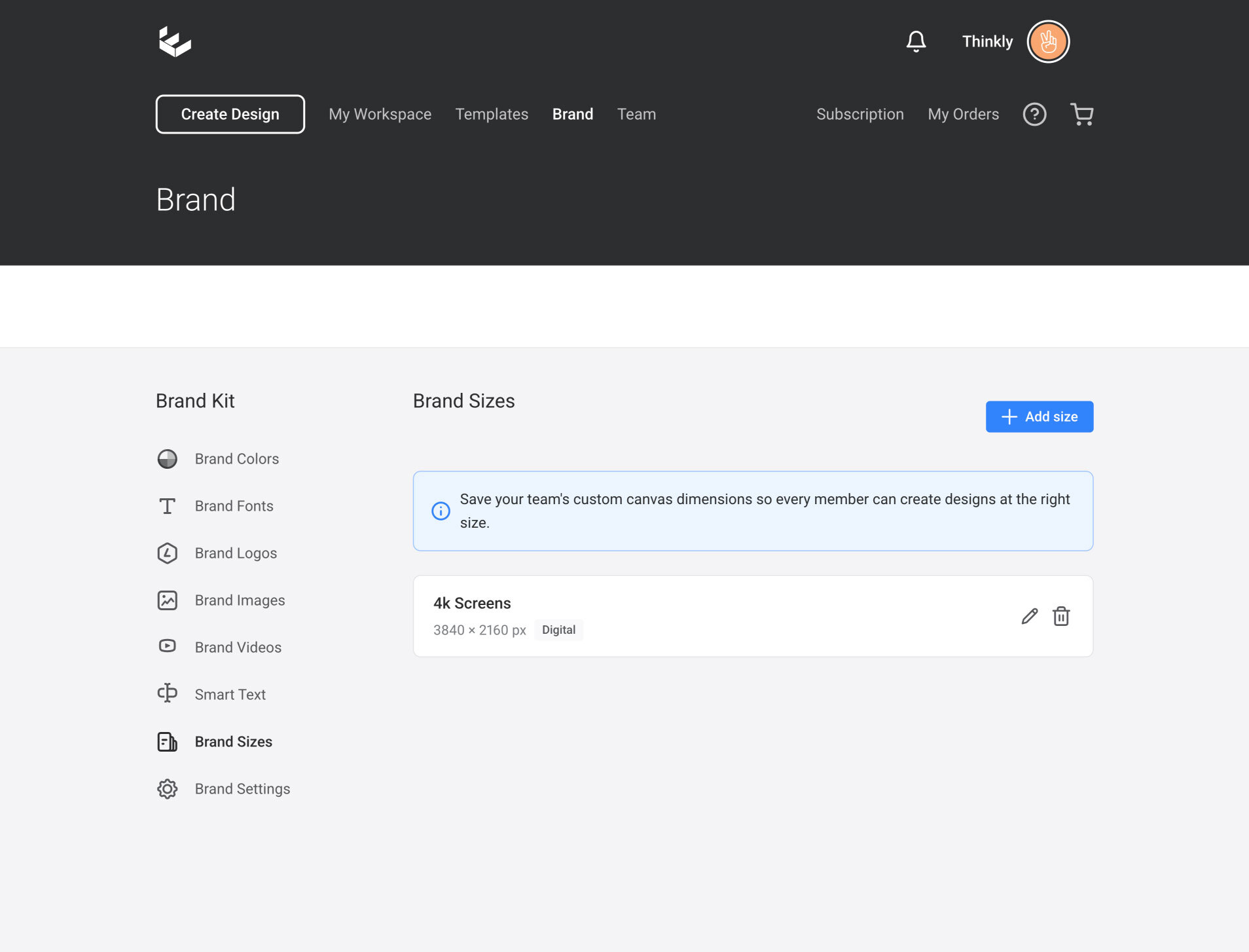Screen dimensions: 1249x952
Task: Click the app logo in header
Action: pos(175,41)
